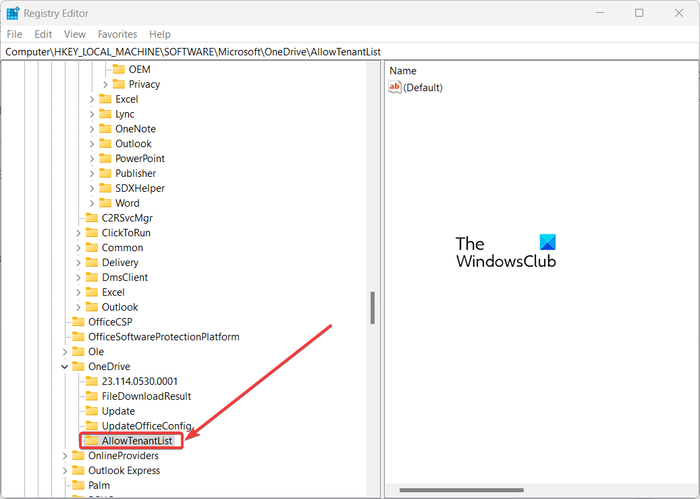Select the OneNote folder icon
The width and height of the screenshot is (700, 499).
click(105, 129)
